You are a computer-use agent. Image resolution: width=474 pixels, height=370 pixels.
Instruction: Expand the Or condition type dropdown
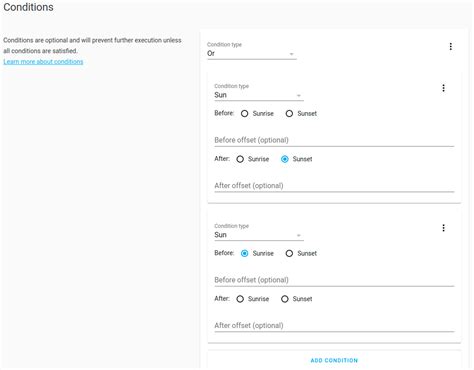coord(252,53)
